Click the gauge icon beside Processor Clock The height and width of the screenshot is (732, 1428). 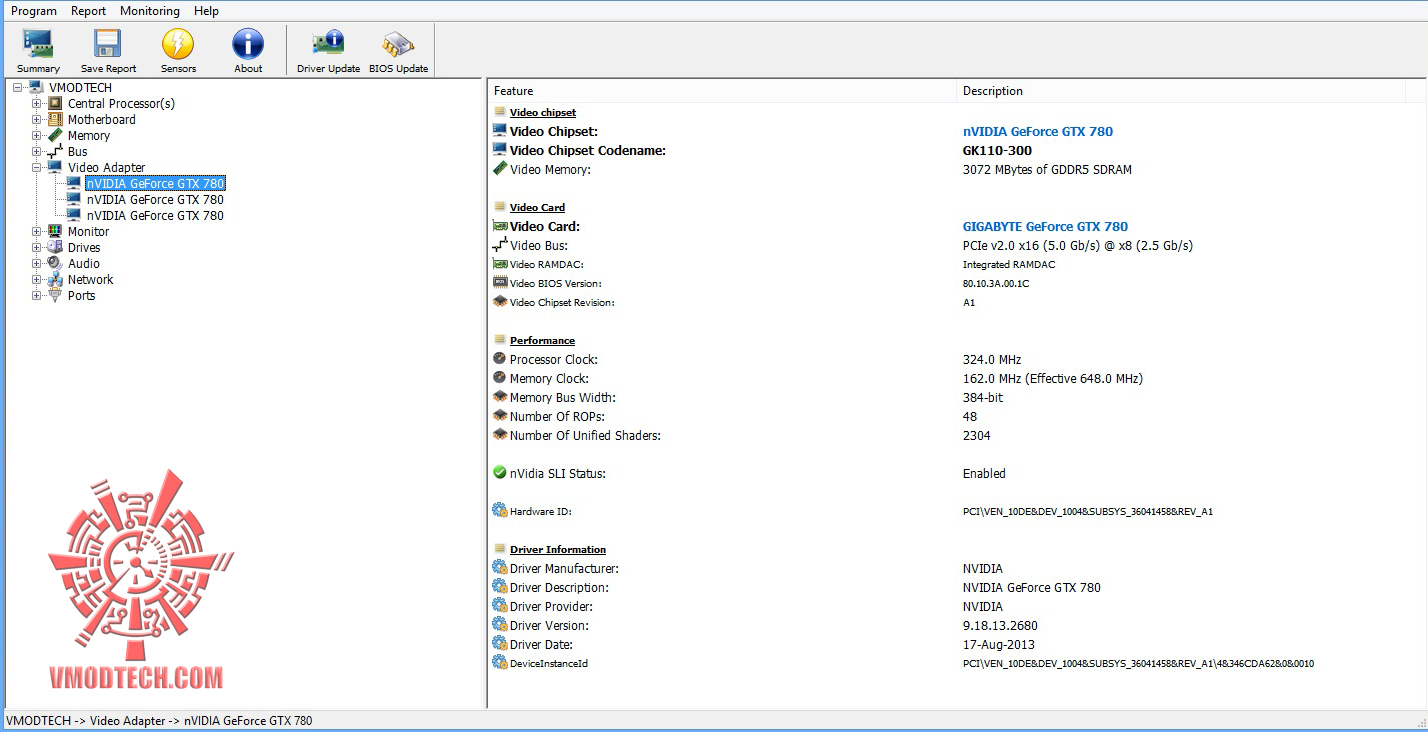click(500, 359)
